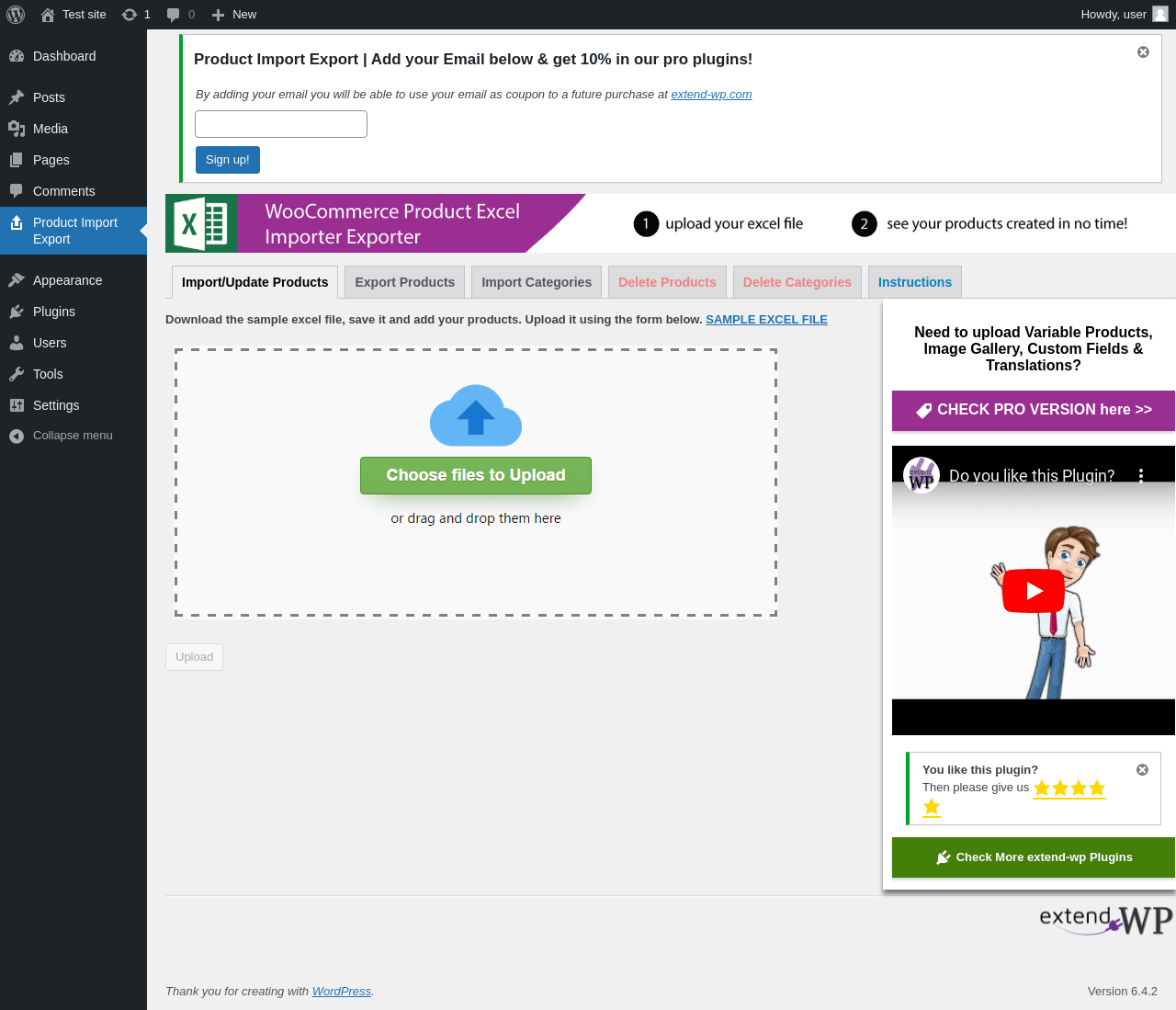Switch to Import/Update Products tab
Viewport: 1176px width, 1010px height.
click(x=255, y=282)
